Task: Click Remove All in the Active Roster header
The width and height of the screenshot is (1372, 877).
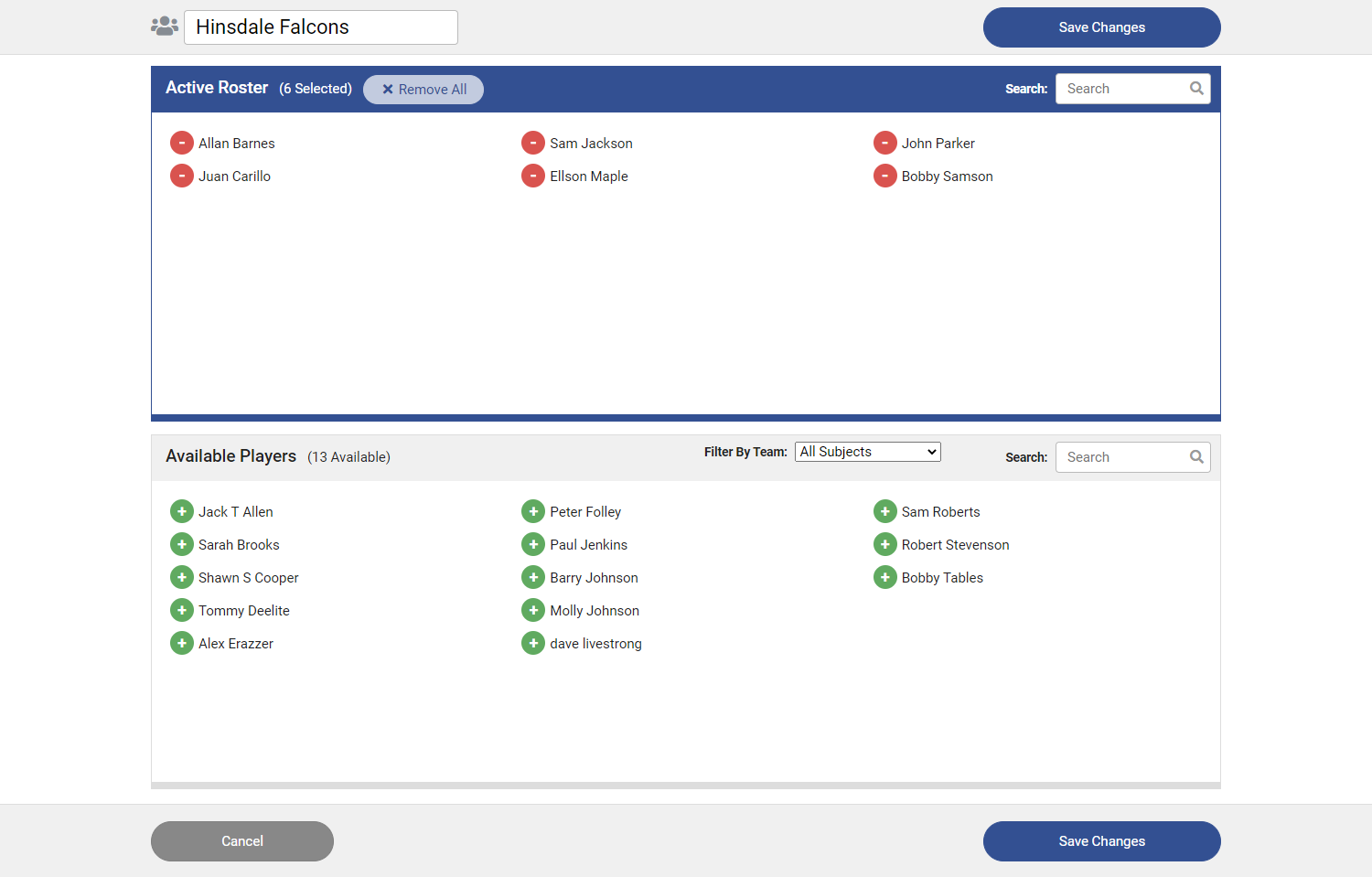Action: click(x=423, y=89)
